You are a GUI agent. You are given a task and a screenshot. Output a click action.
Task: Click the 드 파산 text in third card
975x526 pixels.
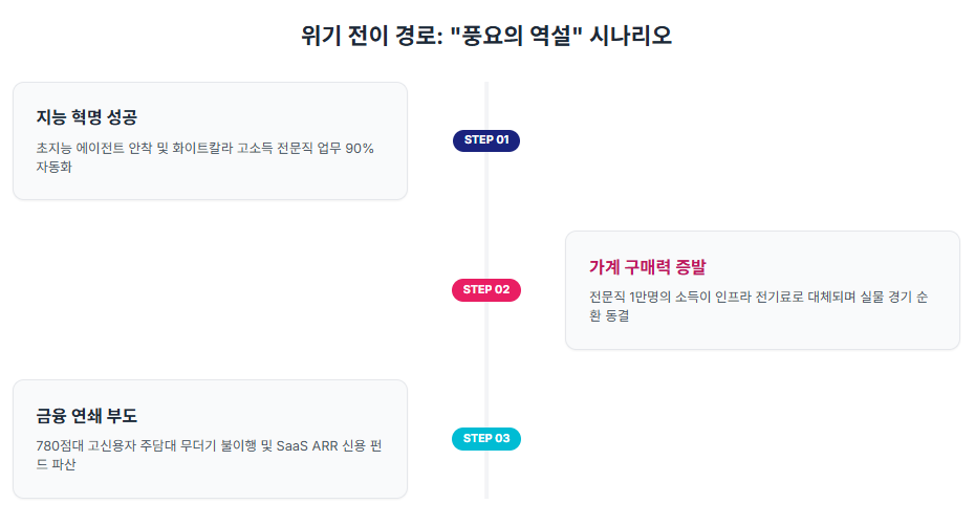point(56,464)
